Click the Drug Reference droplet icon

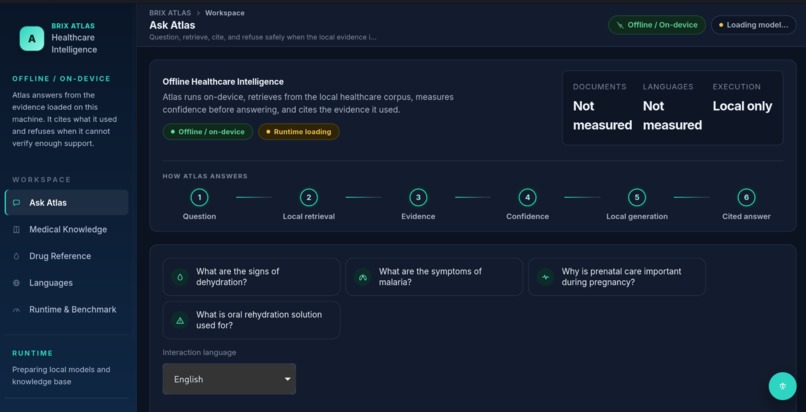click(x=16, y=256)
